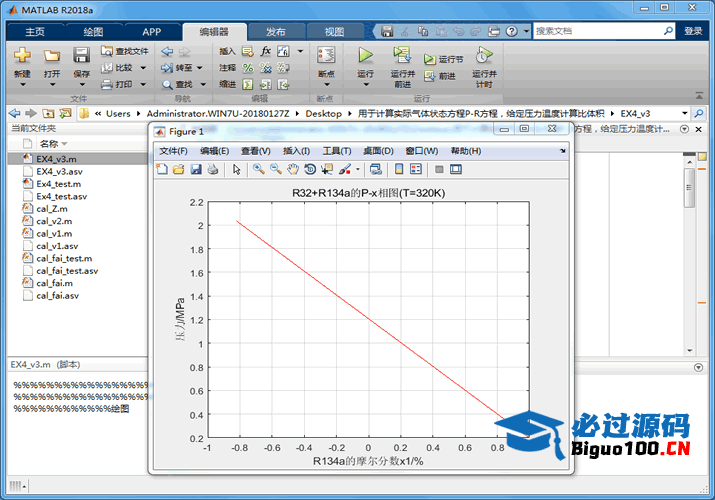Click the comment percent icon in ribbon

coord(248,68)
